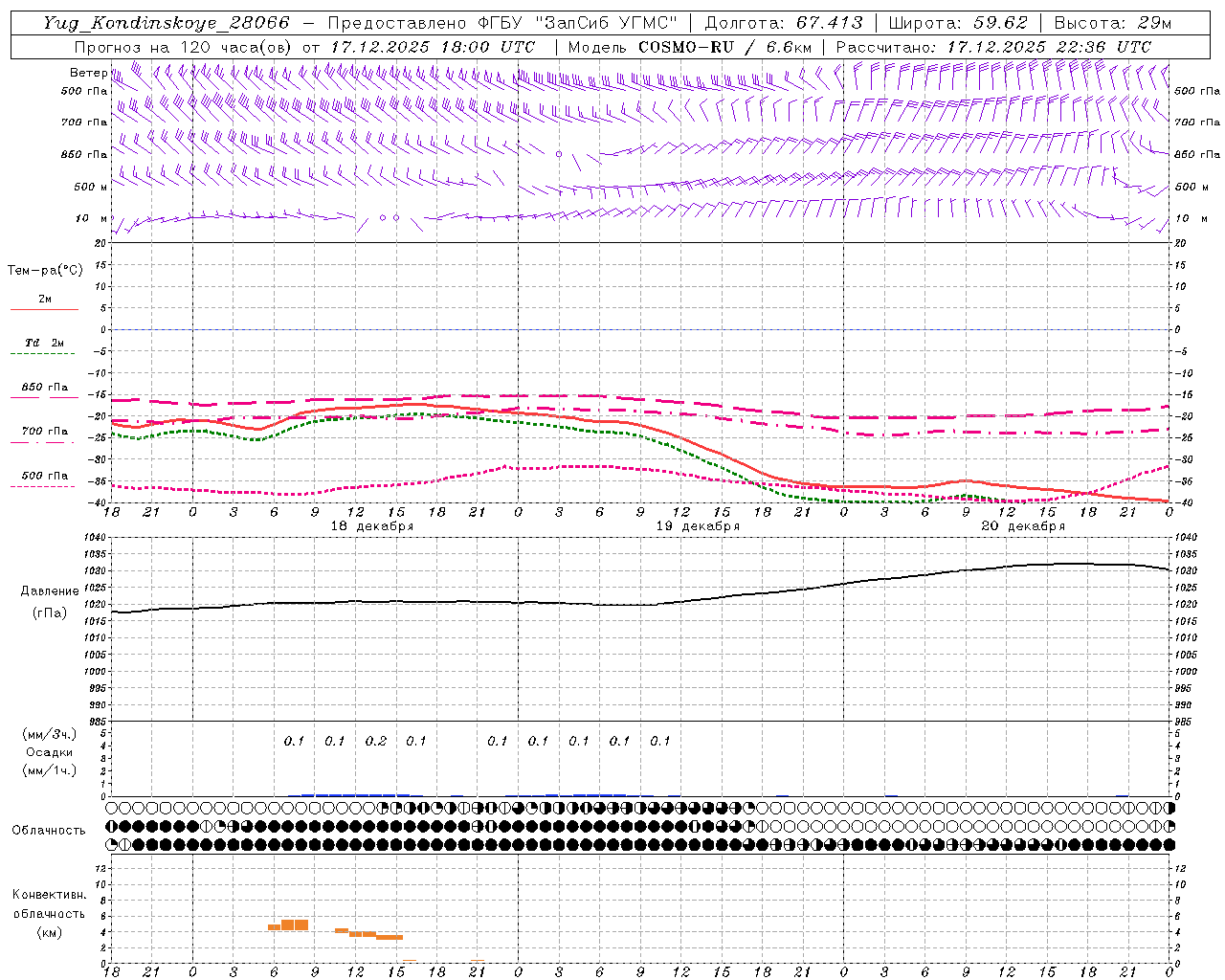This screenshot has height=980, width=1225.
Task: Select the (гПа) pressure unit label
Action: coord(50,612)
